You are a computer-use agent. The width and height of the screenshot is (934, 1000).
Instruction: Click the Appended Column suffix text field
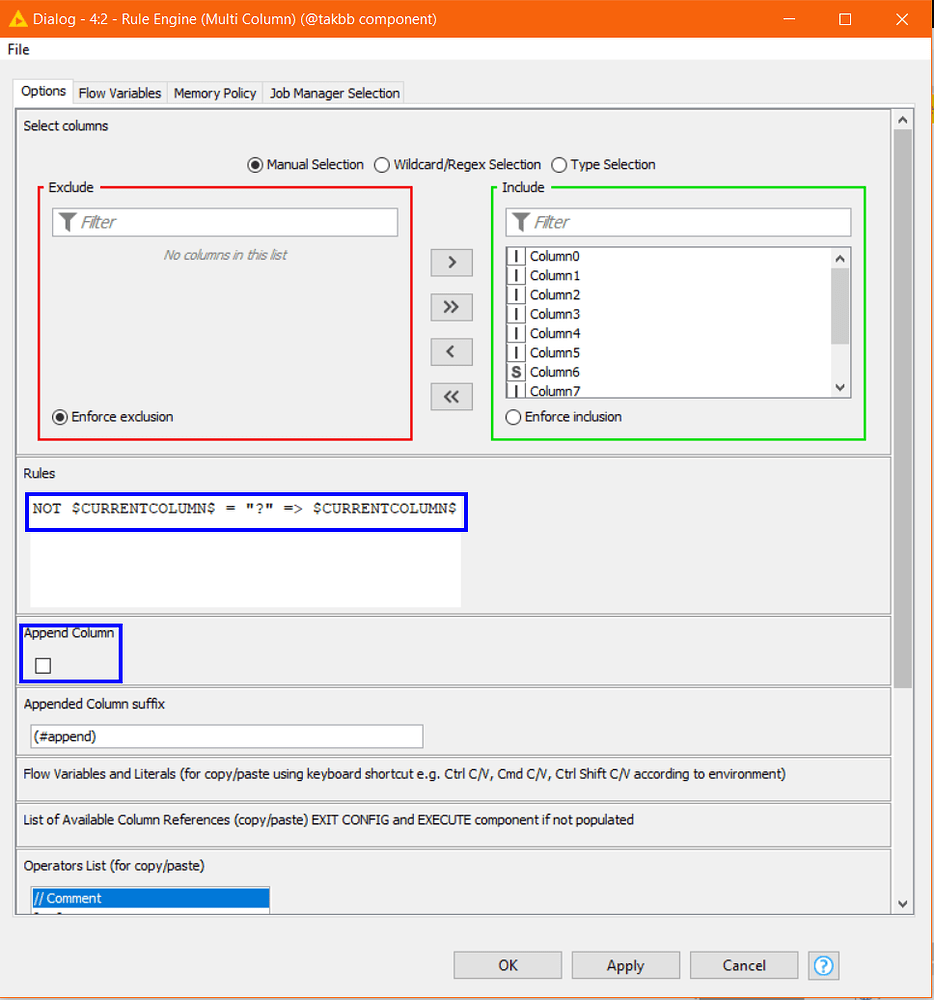(225, 736)
